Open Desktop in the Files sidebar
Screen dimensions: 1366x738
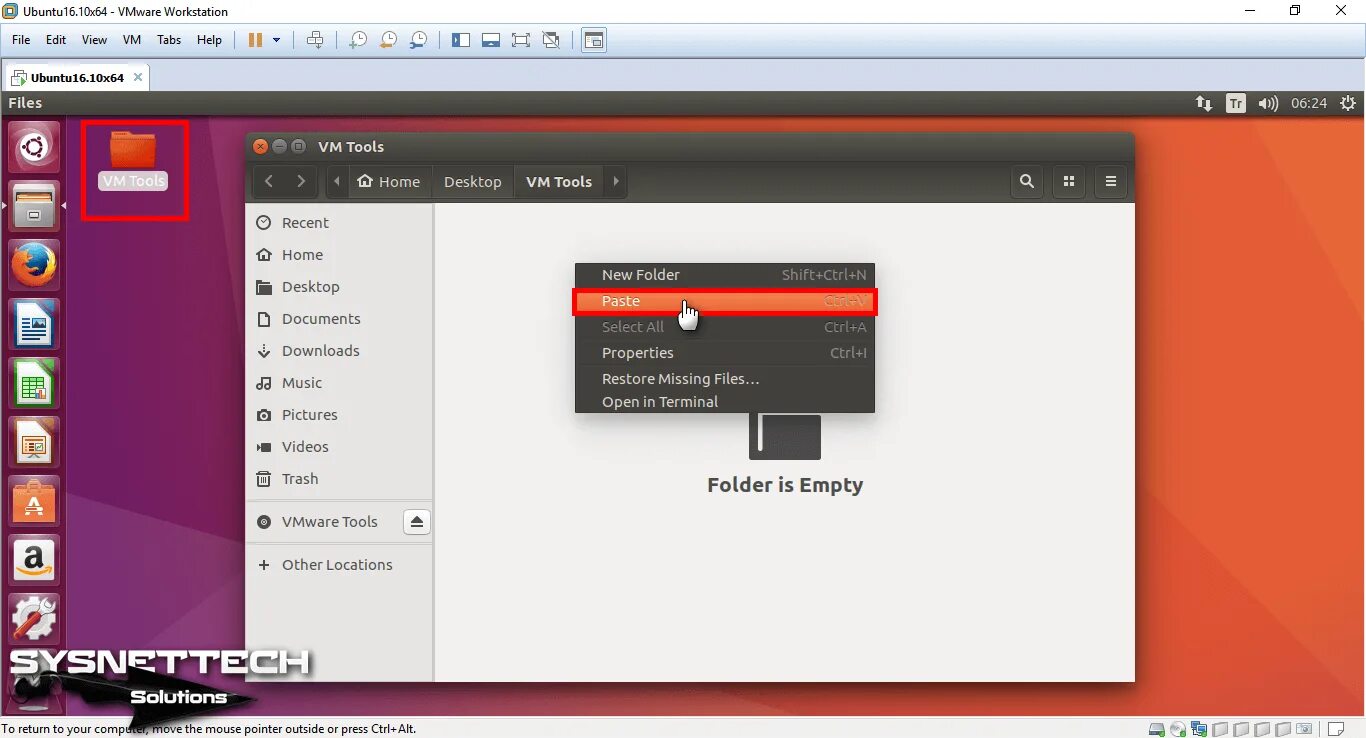click(339, 287)
